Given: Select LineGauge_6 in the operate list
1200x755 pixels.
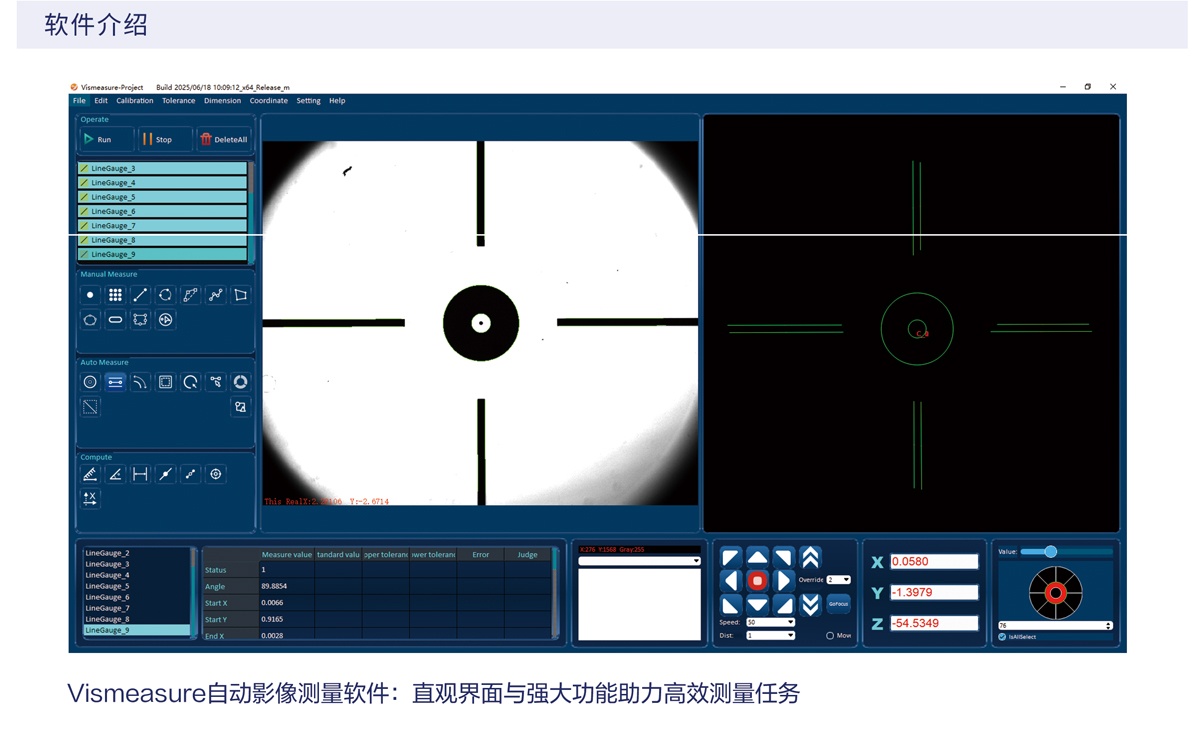Looking at the screenshot, I should tap(163, 211).
